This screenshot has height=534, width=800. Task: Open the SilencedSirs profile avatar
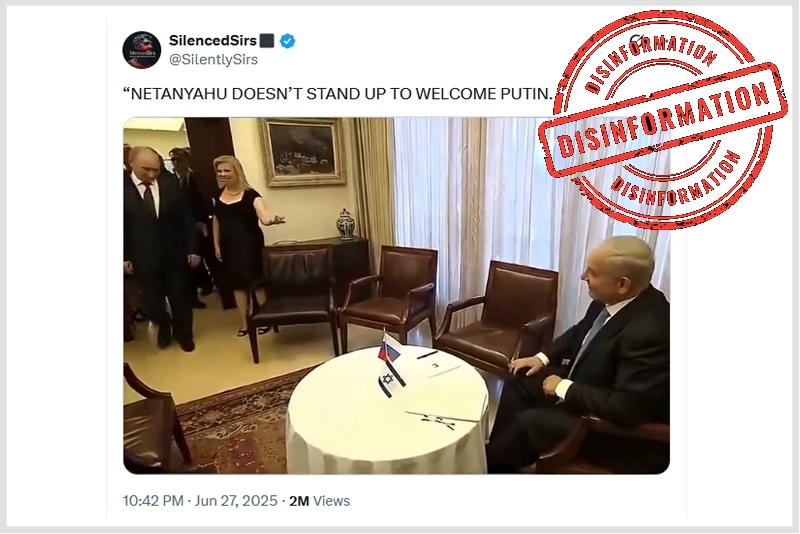pyautogui.click(x=142, y=50)
